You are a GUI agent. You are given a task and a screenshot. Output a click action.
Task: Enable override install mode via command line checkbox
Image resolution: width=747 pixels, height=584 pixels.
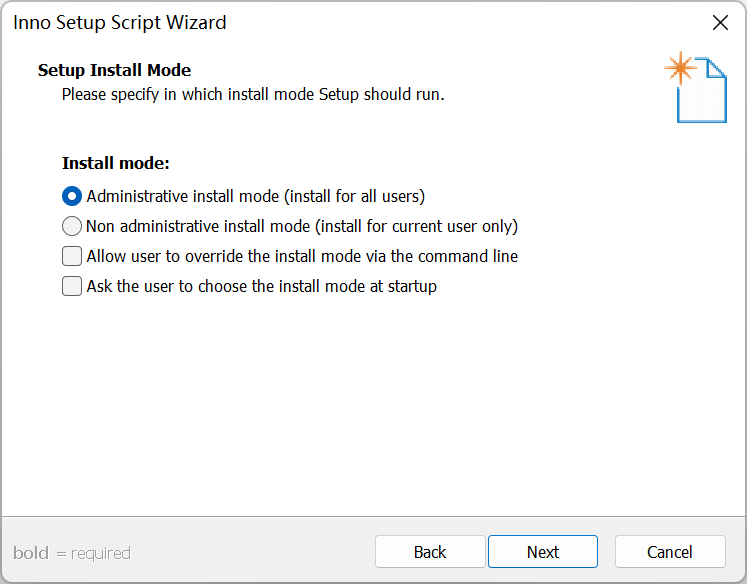click(x=72, y=256)
